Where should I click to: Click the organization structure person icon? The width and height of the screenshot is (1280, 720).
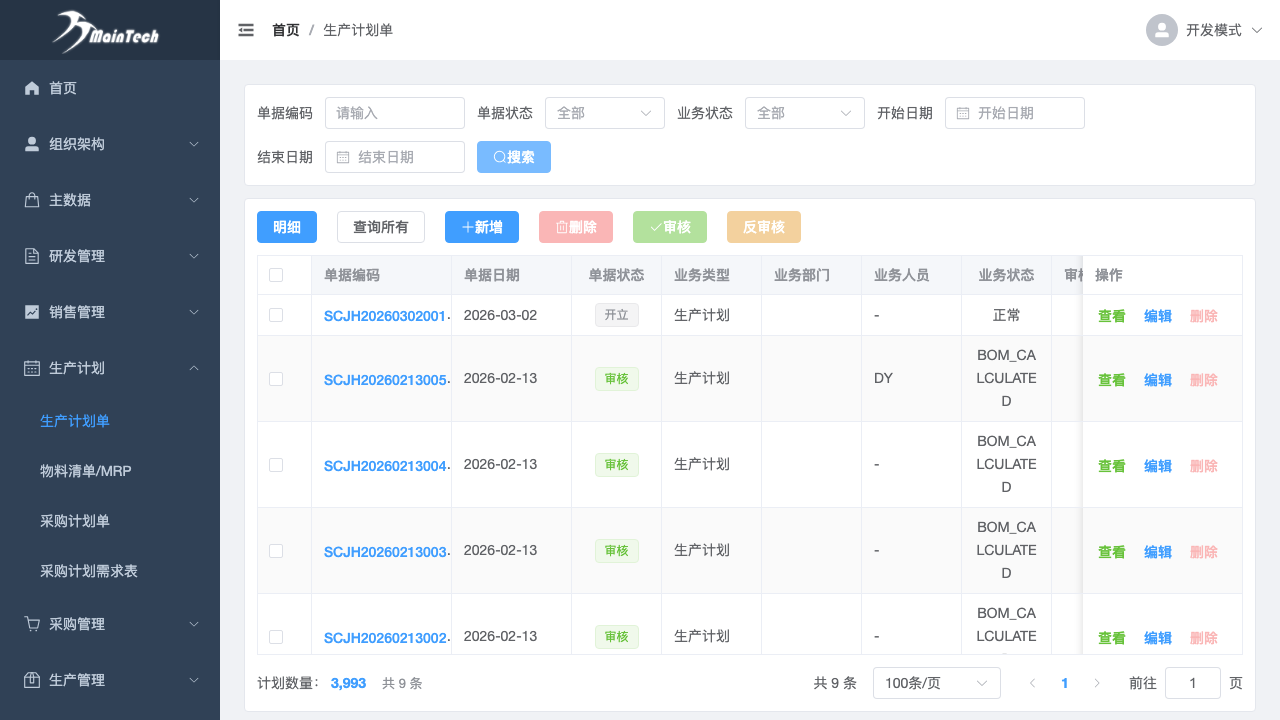click(32, 144)
